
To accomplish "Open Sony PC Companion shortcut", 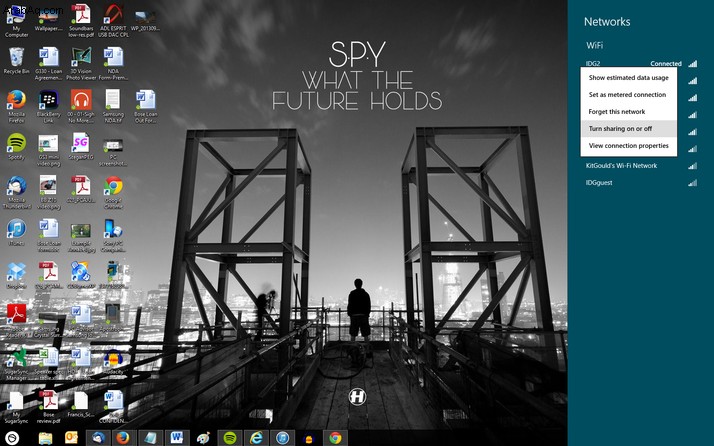I will point(113,236).
